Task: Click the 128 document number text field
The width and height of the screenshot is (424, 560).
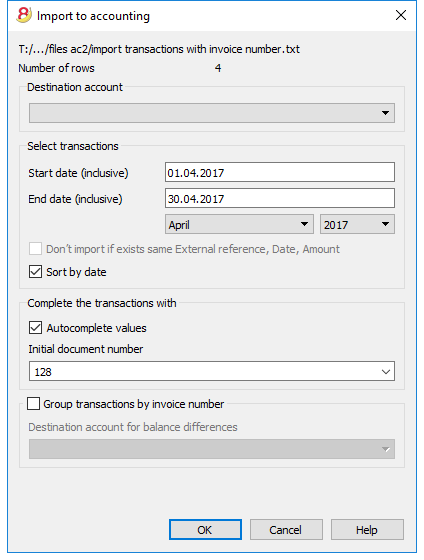Action: 204,371
